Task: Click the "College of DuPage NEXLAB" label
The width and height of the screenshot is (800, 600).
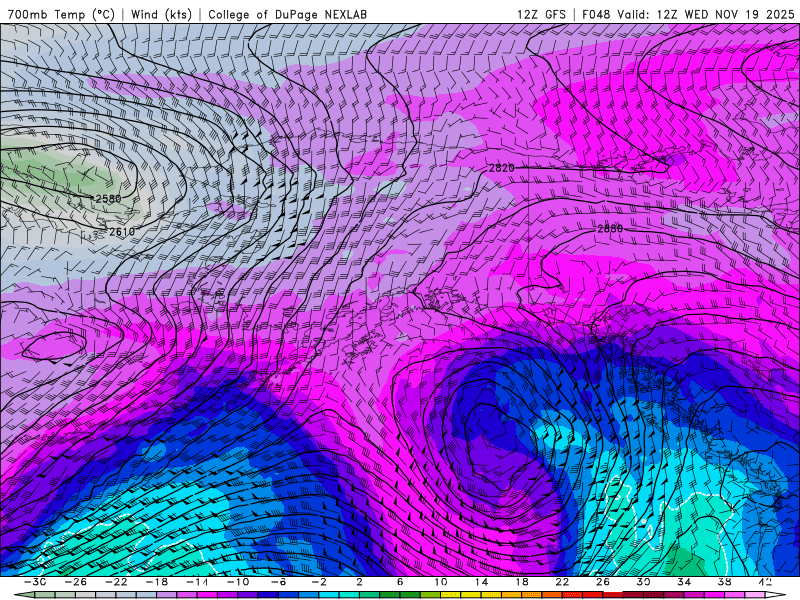Action: point(287,14)
